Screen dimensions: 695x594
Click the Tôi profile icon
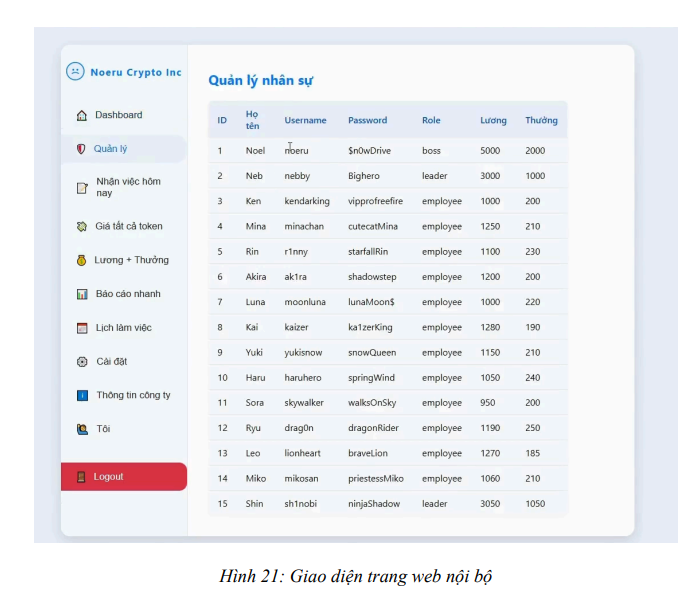click(x=82, y=429)
